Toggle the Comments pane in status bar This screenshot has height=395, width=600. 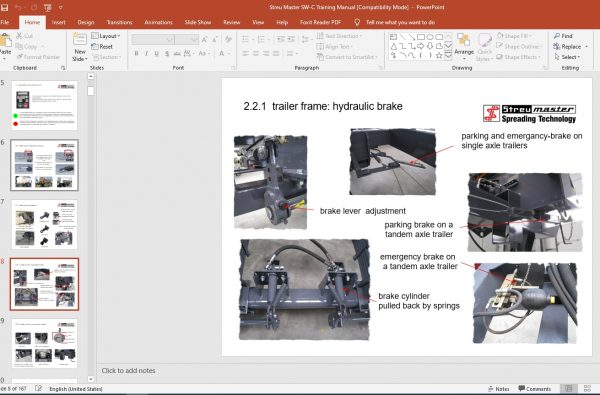(x=535, y=389)
